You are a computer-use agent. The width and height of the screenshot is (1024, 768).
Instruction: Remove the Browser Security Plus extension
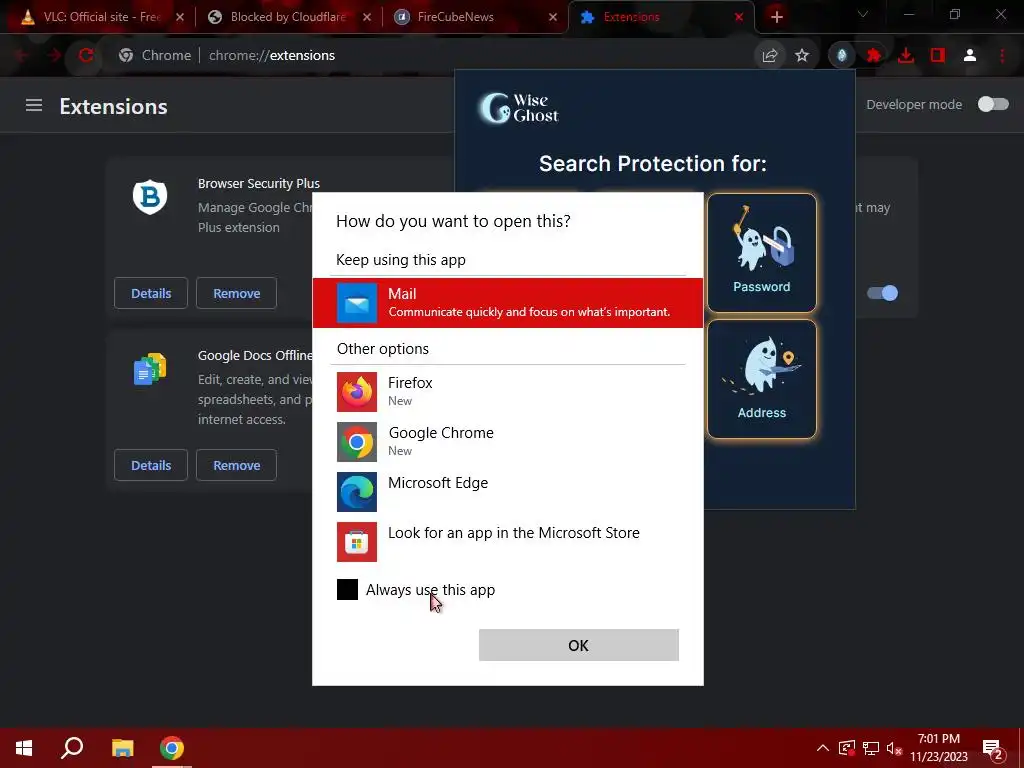(236, 293)
